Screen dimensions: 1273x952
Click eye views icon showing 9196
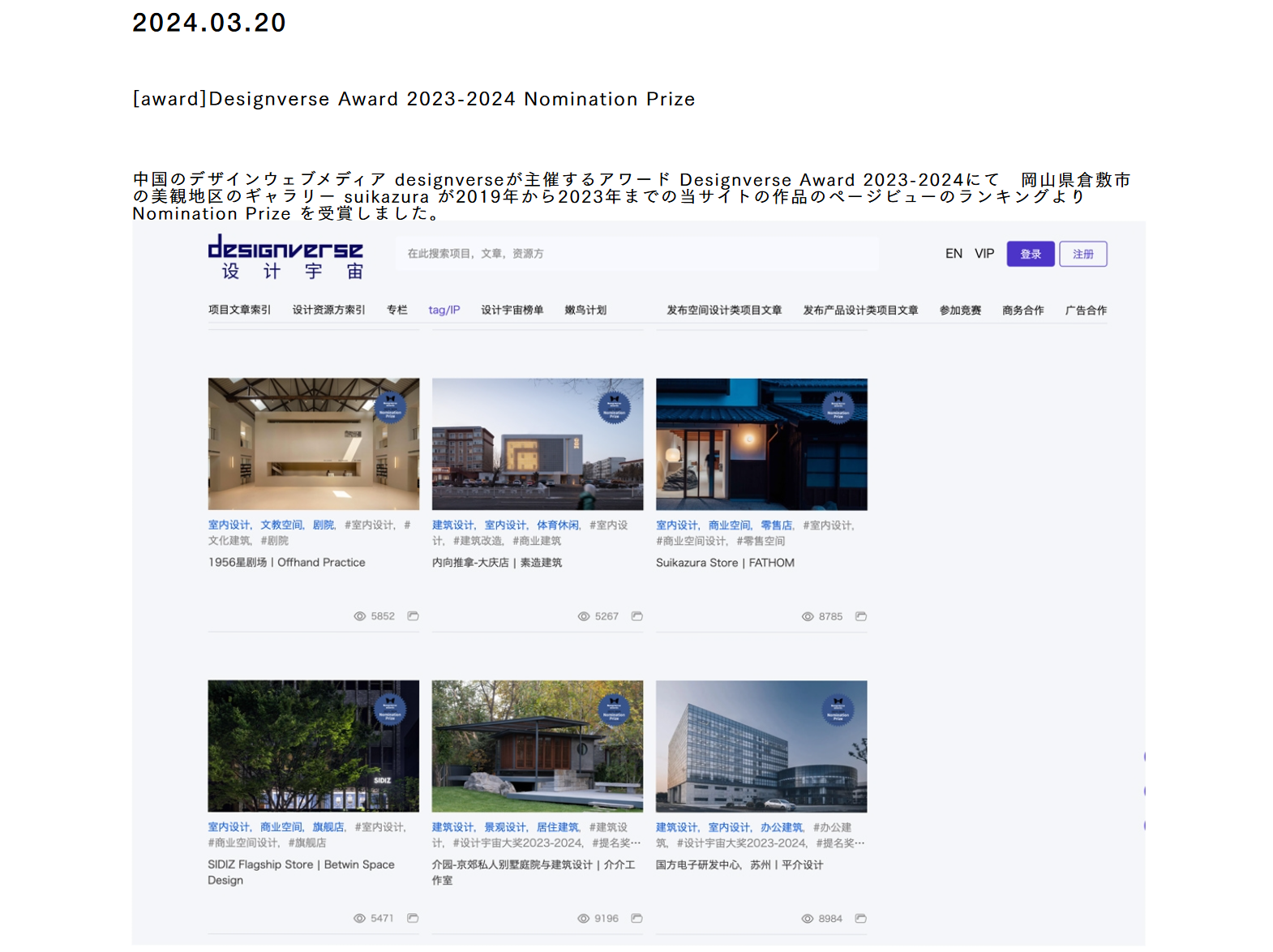[x=584, y=918]
